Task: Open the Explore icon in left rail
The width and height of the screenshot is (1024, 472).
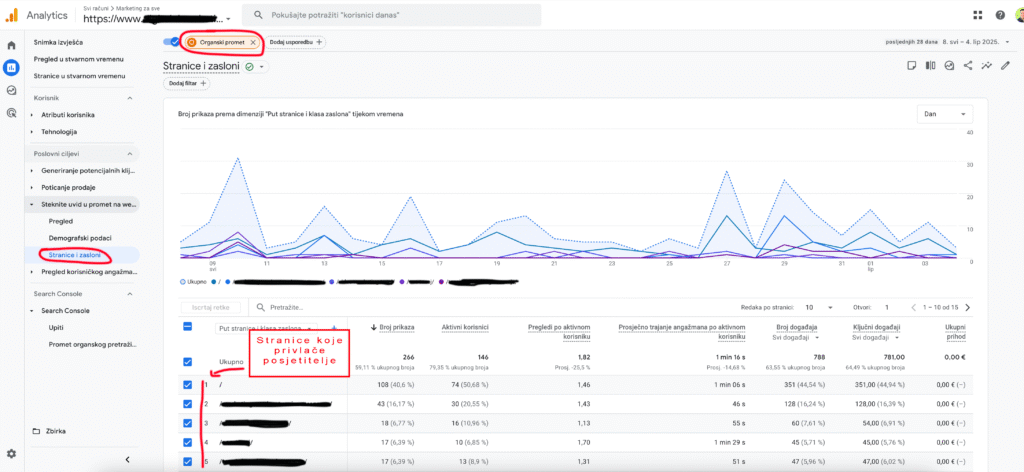Action: [11, 90]
